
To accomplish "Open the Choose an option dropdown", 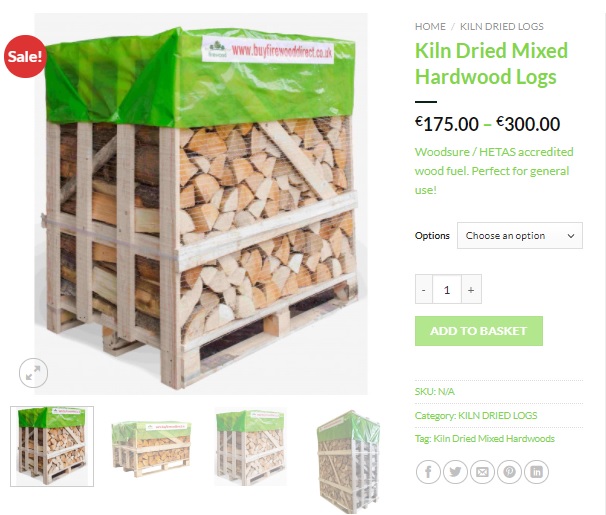I will tap(520, 235).
